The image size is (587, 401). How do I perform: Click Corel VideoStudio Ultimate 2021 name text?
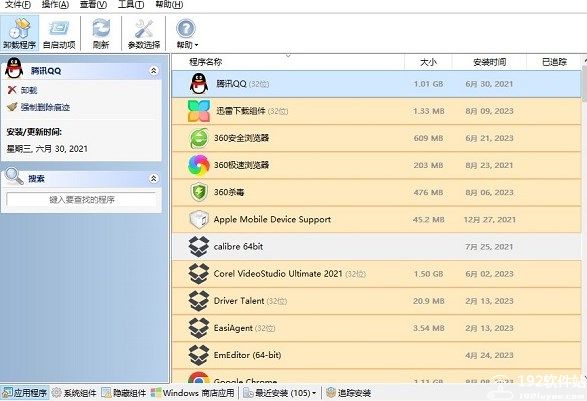point(278,274)
